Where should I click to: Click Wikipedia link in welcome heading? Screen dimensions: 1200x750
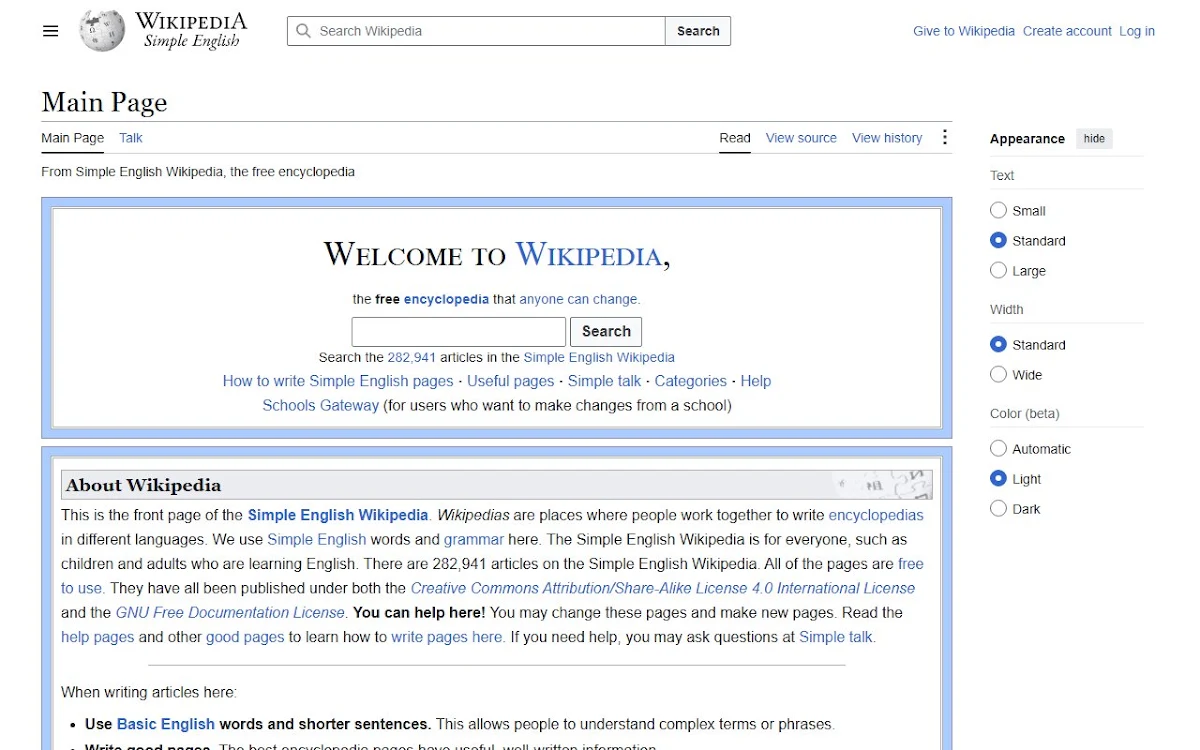pos(588,254)
